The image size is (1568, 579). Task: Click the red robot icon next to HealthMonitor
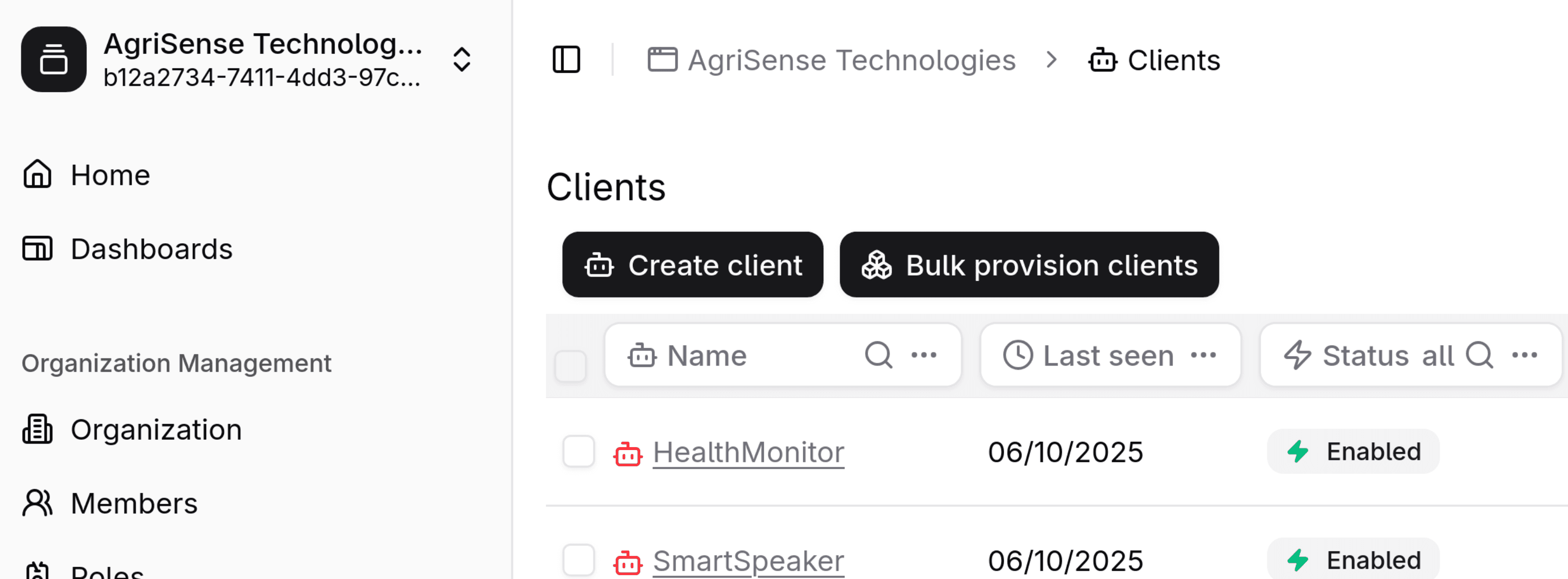627,452
